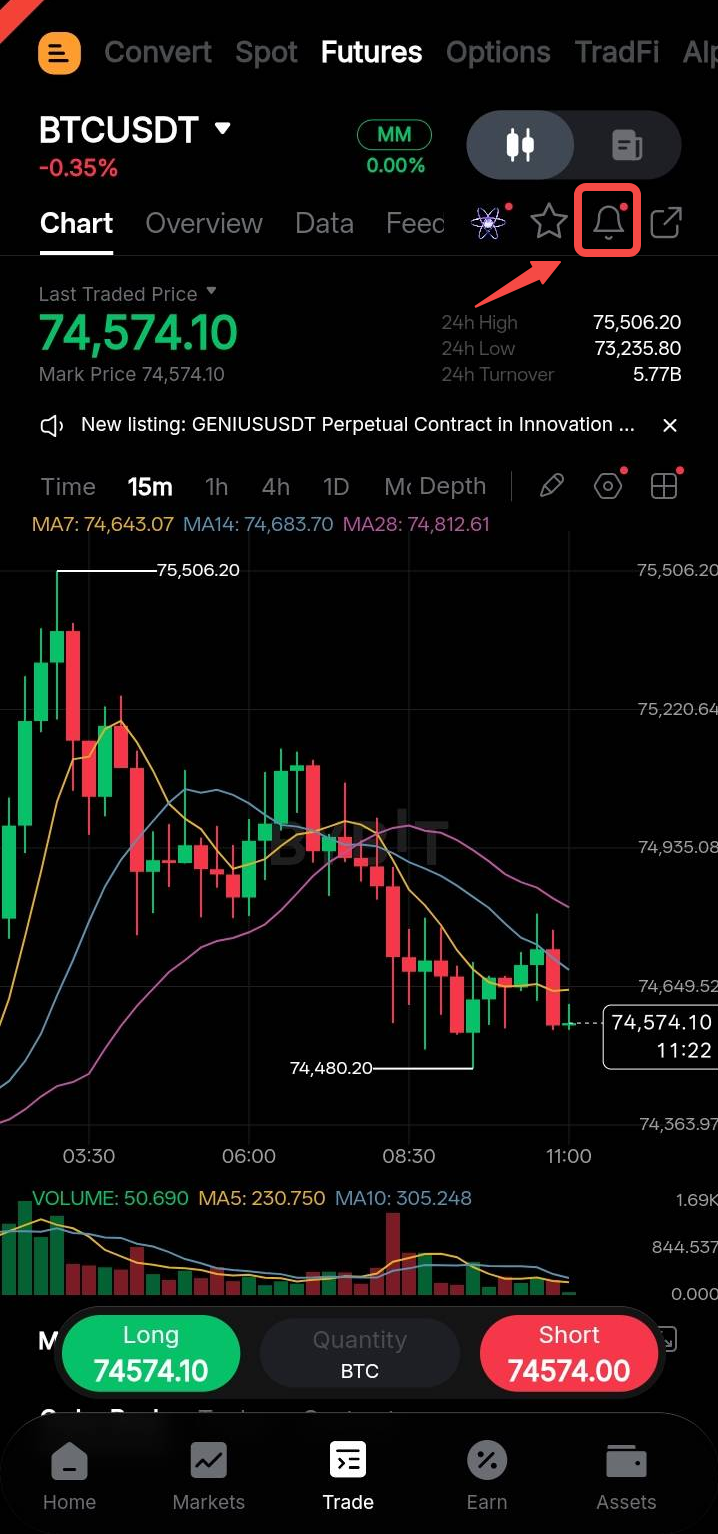Open Last Traded Price dropdown arrow
Screen dimensions: 718x1534
[x=211, y=292]
